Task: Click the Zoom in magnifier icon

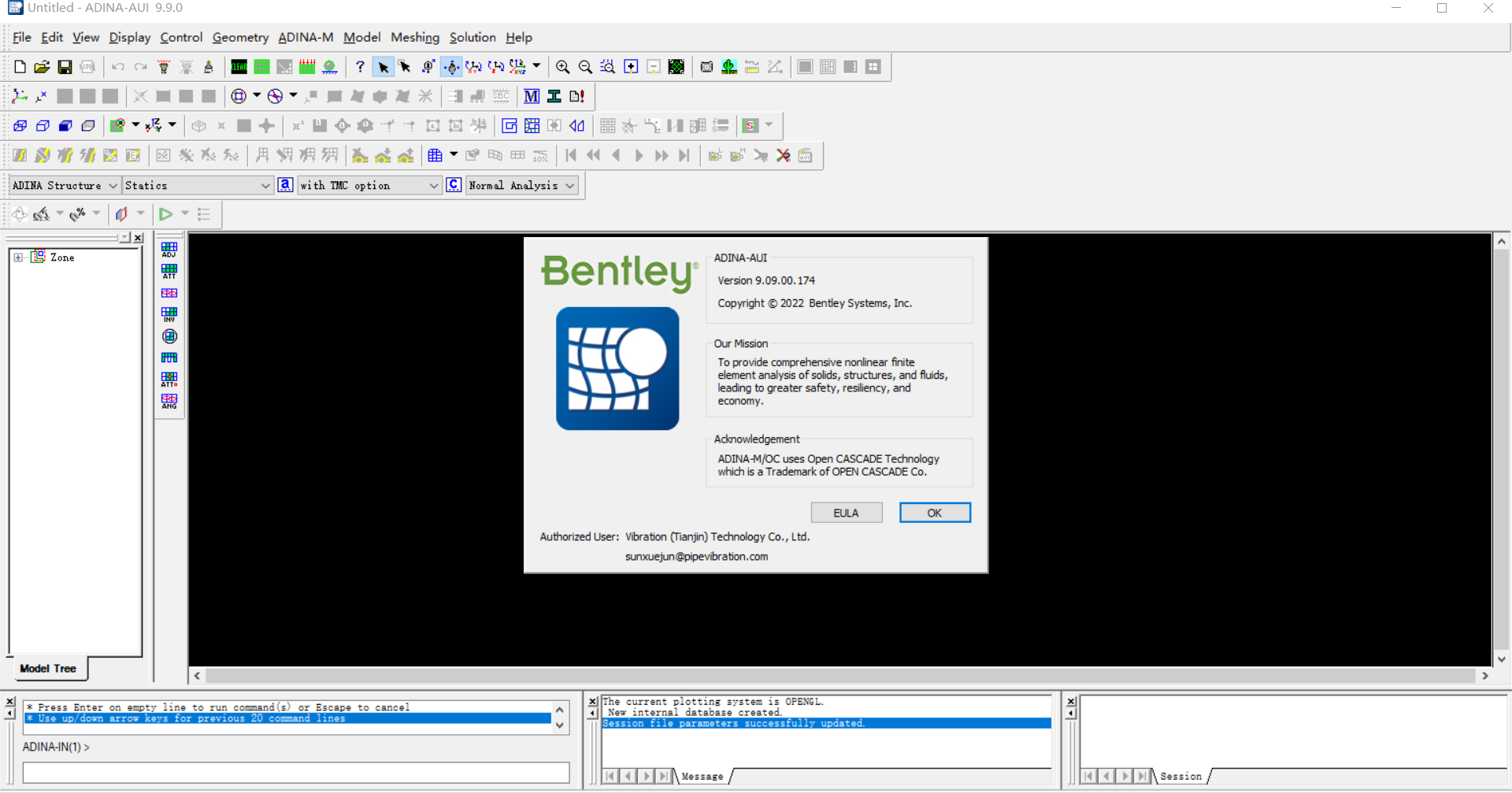Action: 562,67
